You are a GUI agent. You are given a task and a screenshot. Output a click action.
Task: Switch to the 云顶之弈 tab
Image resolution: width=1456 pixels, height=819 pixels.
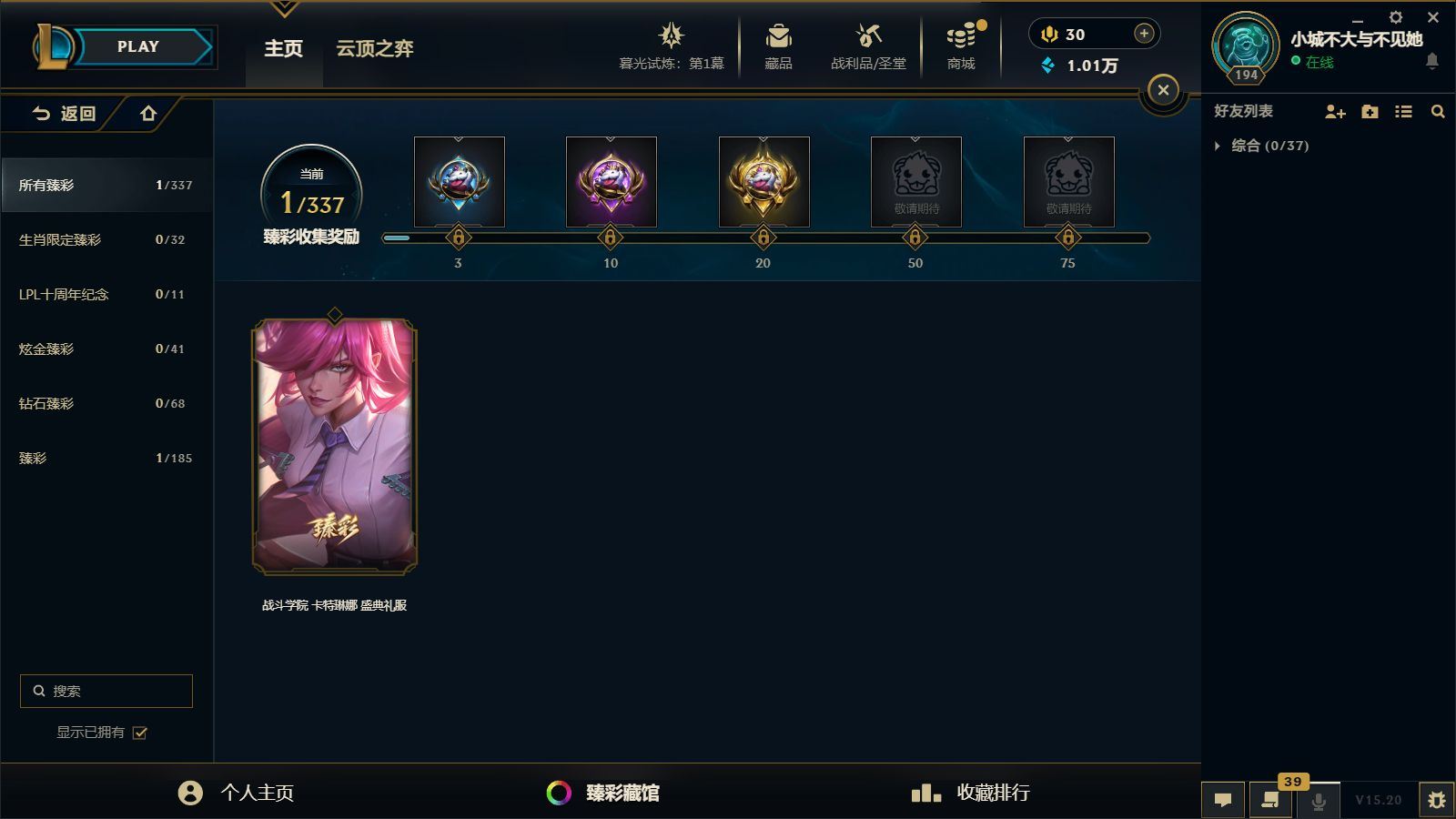pyautogui.click(x=375, y=48)
